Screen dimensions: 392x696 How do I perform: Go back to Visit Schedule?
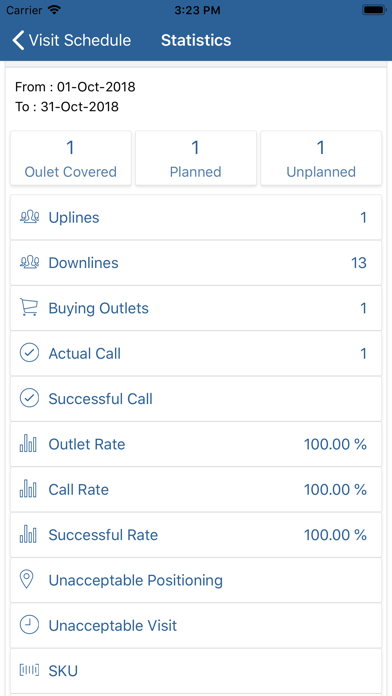point(71,40)
